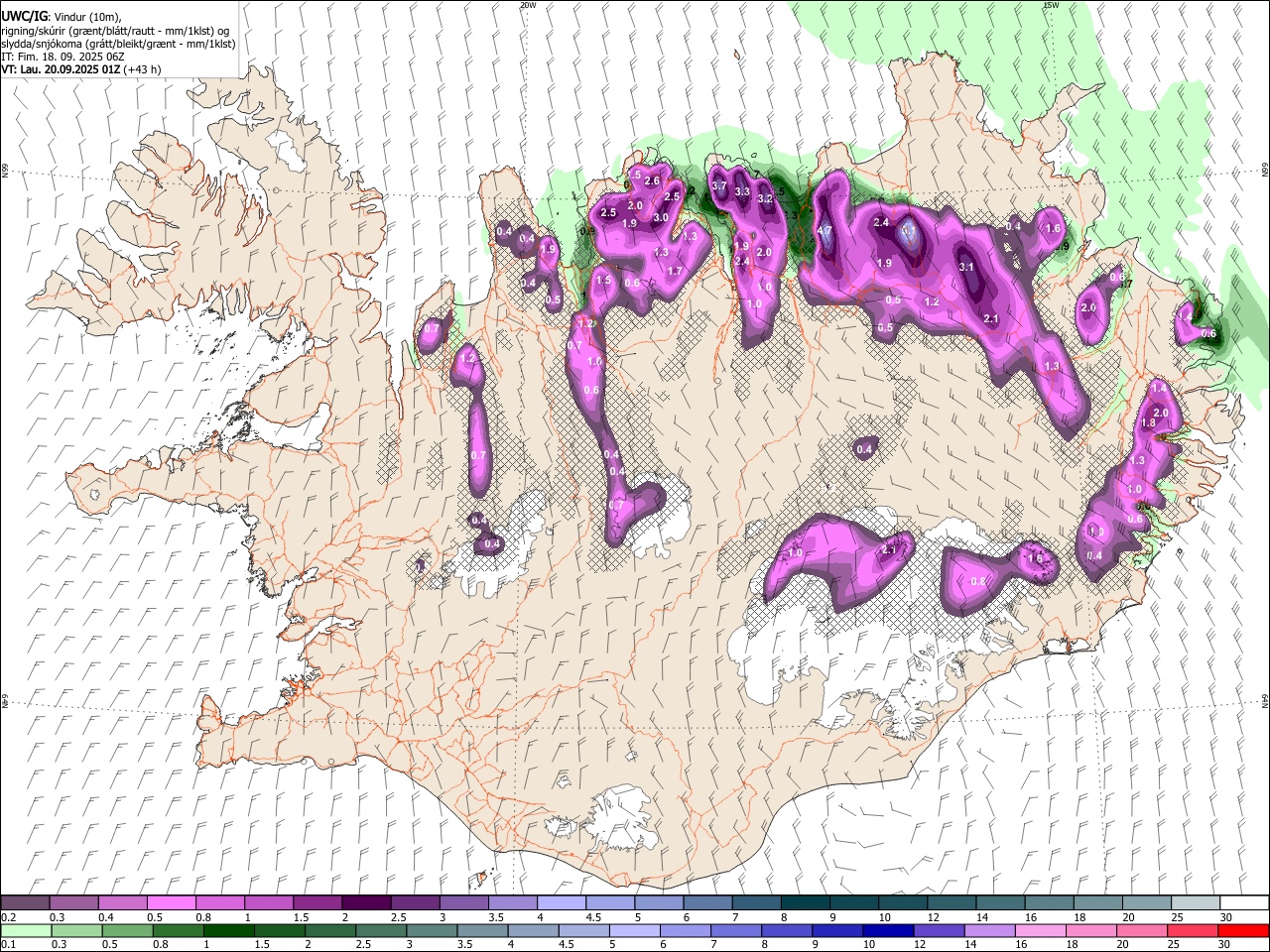Click the pale lavender upper legend swatch between 4 and 4.5

tap(561, 903)
